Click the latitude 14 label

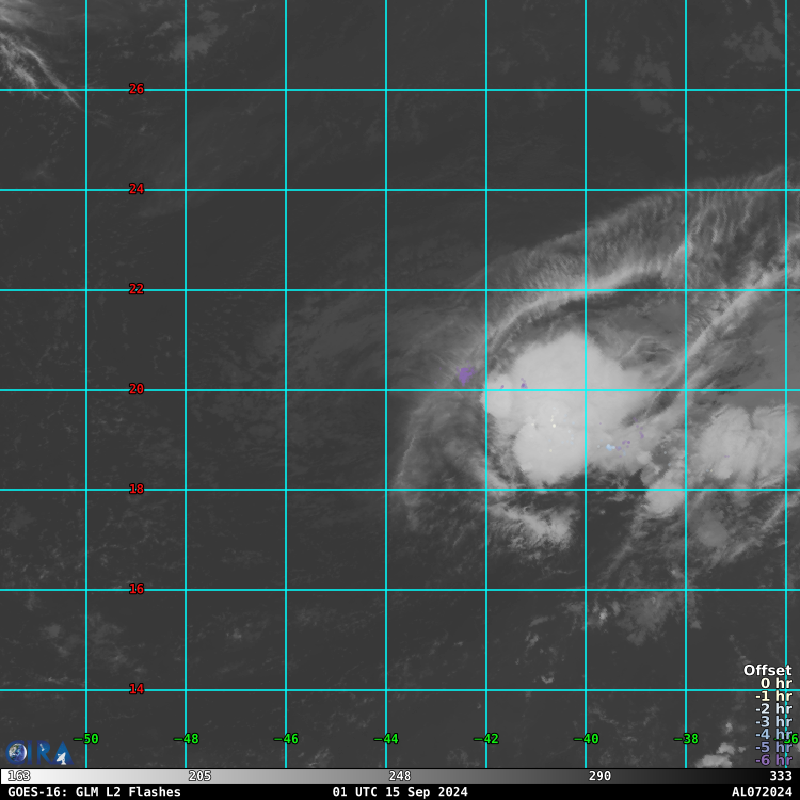tap(136, 689)
